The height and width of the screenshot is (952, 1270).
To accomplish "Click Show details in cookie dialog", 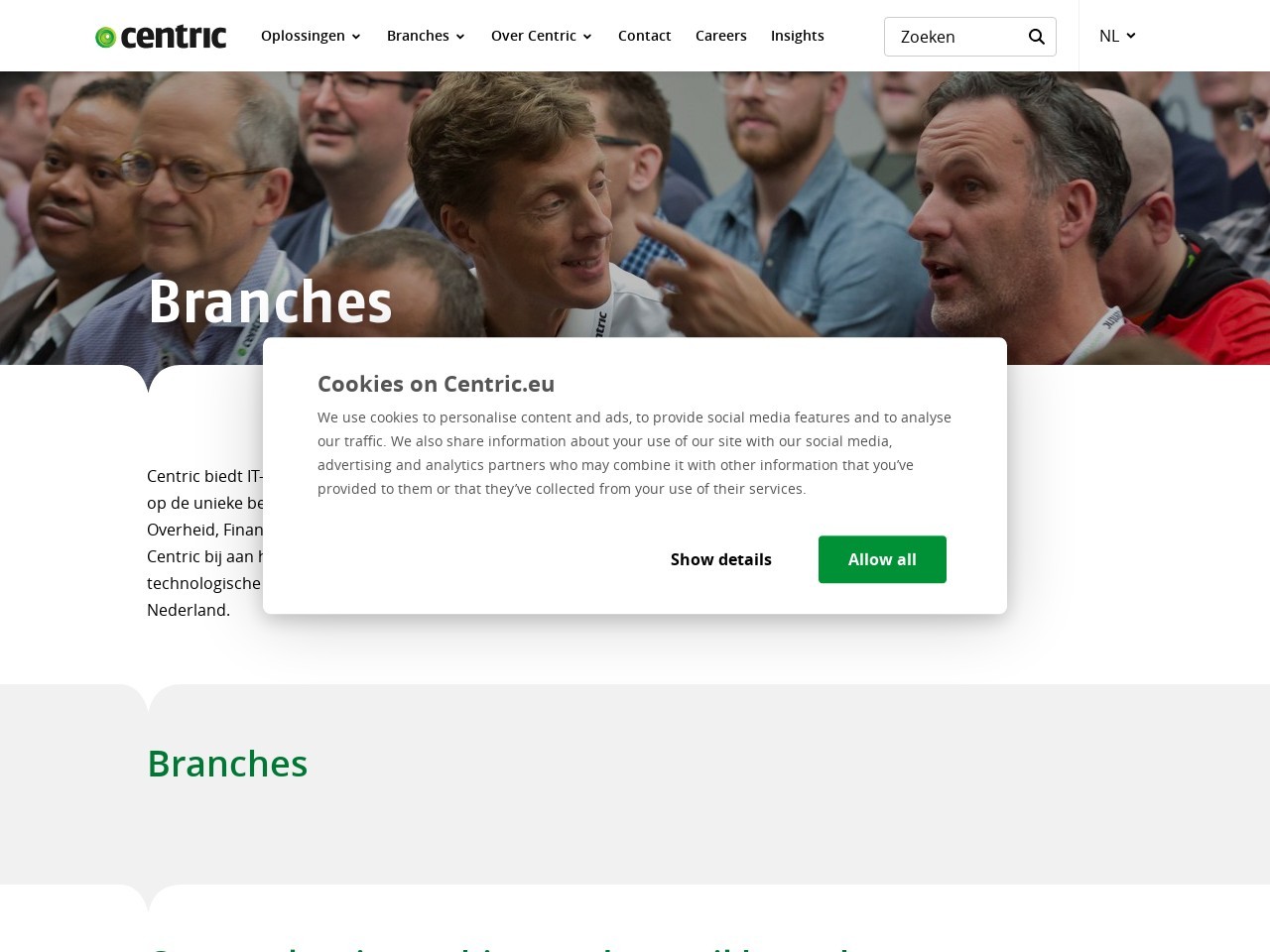I will (721, 559).
